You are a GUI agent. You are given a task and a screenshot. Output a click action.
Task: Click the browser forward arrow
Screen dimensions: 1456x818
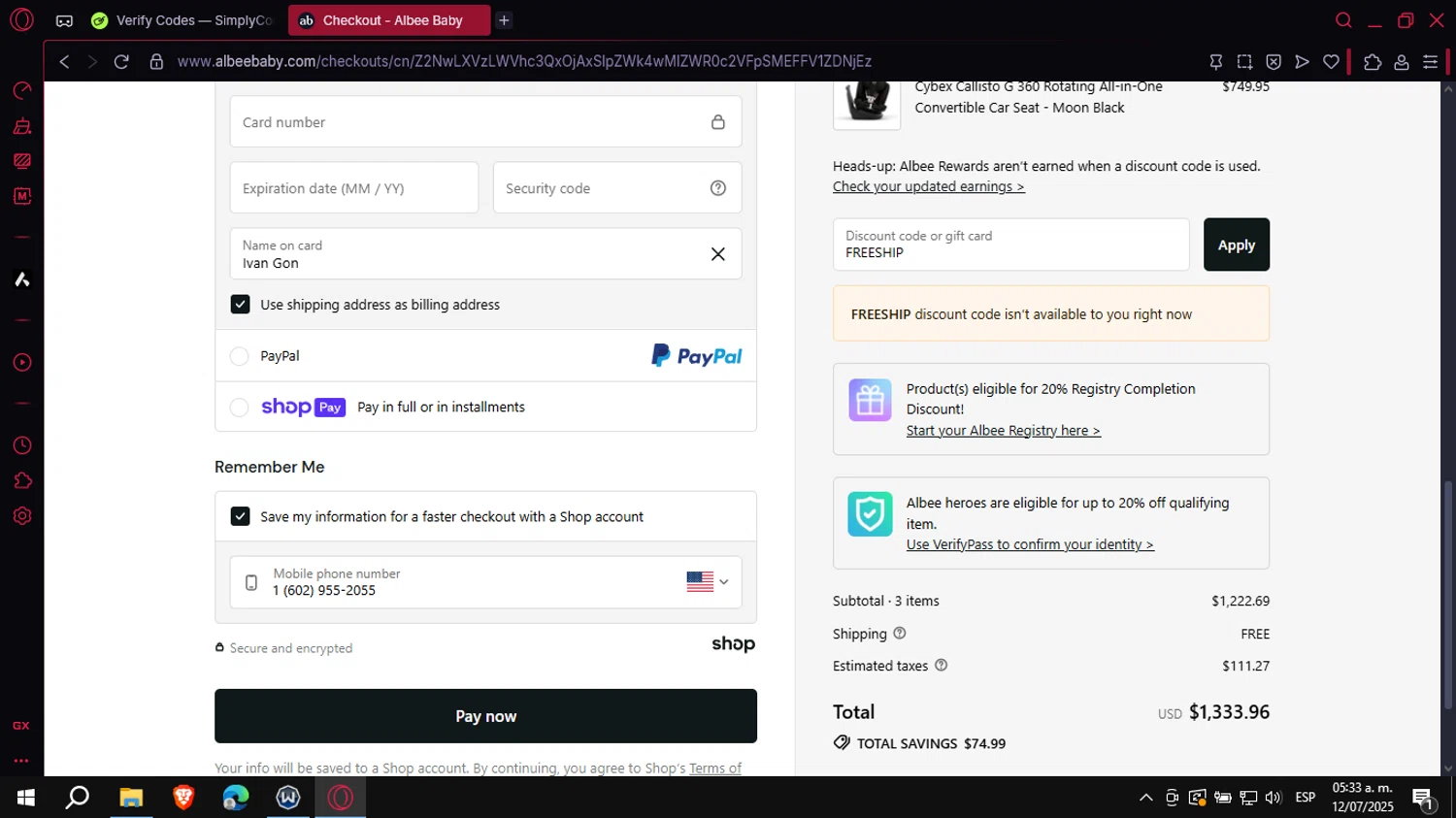(x=92, y=61)
